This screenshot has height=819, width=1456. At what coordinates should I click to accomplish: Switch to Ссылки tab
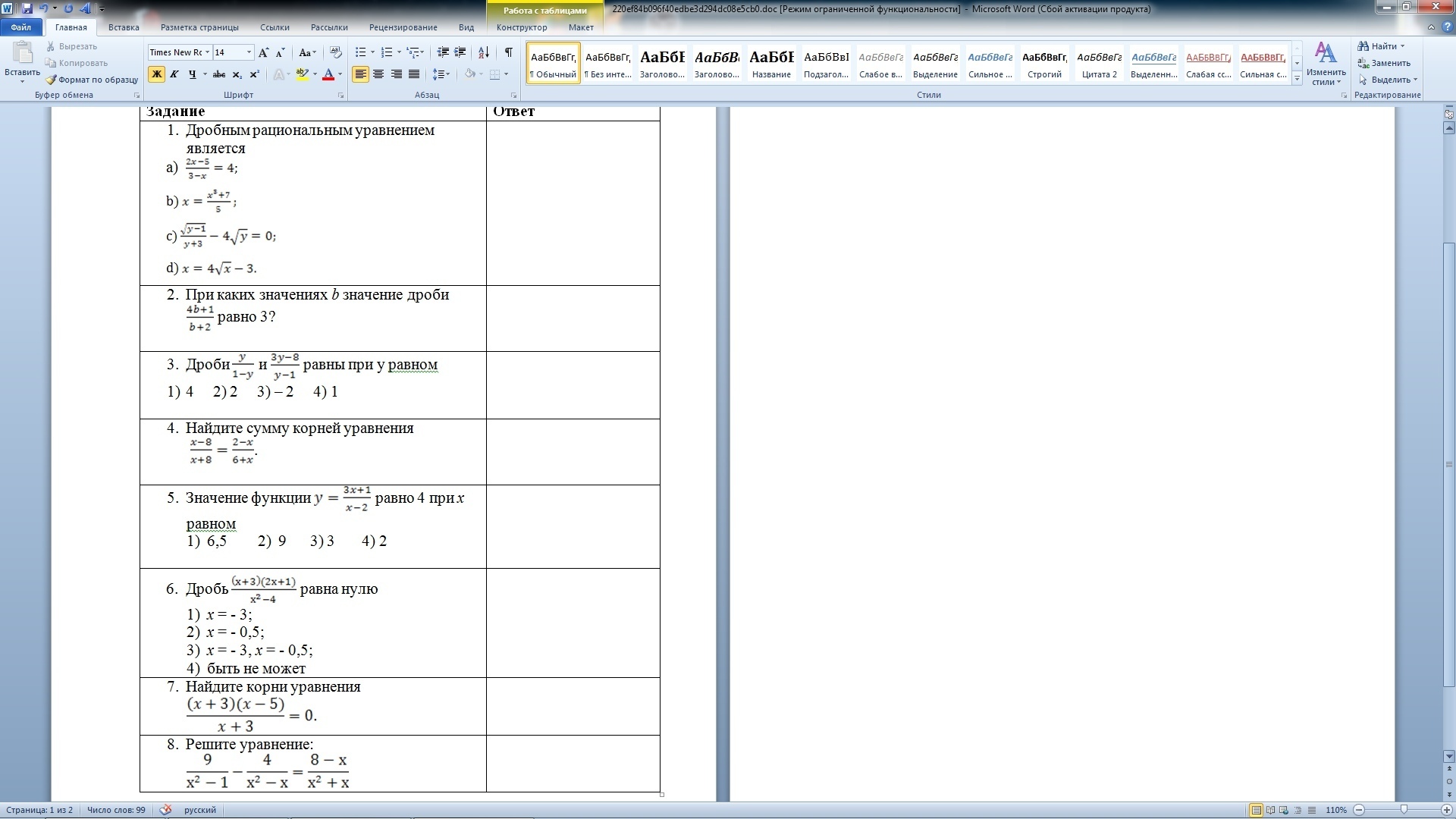275,27
